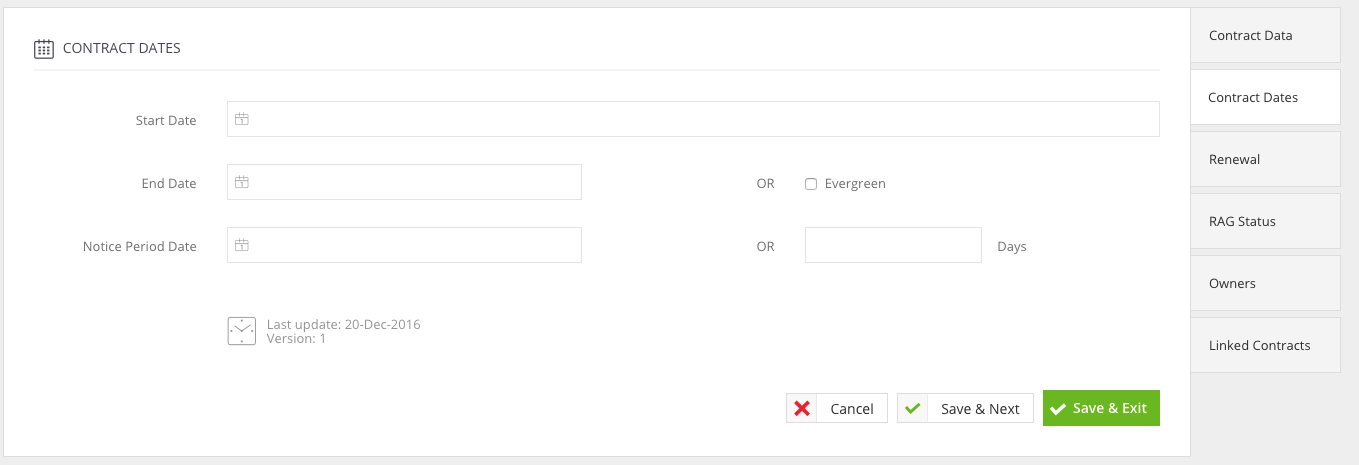Click the clock icon beside Last update

coord(242,331)
